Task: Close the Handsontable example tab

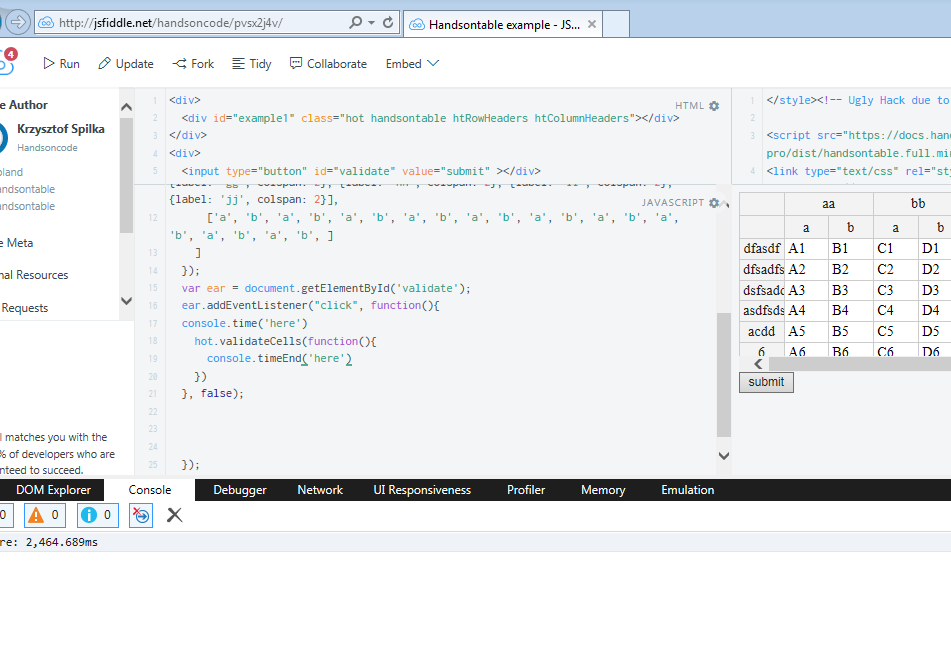Action: 592,24
